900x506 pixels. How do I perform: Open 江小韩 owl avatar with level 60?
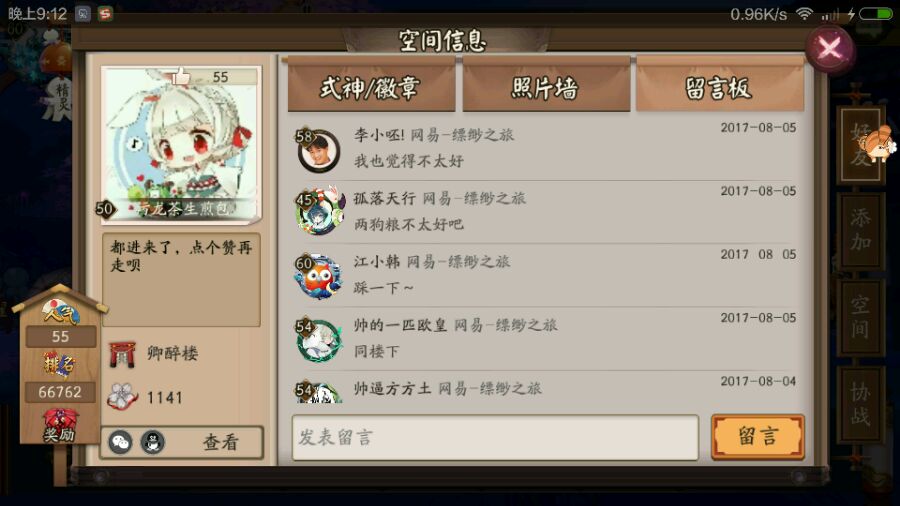click(318, 277)
